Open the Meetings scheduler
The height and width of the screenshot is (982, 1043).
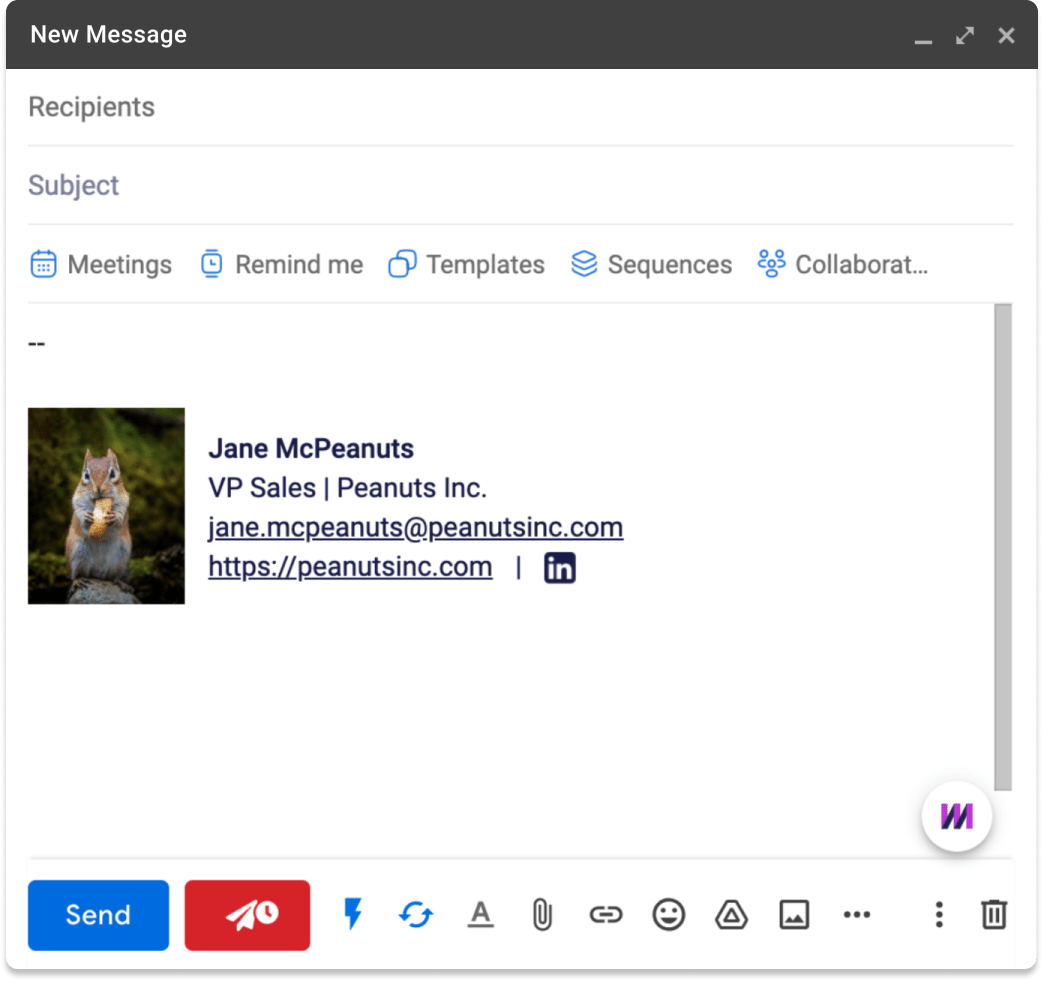point(100,263)
